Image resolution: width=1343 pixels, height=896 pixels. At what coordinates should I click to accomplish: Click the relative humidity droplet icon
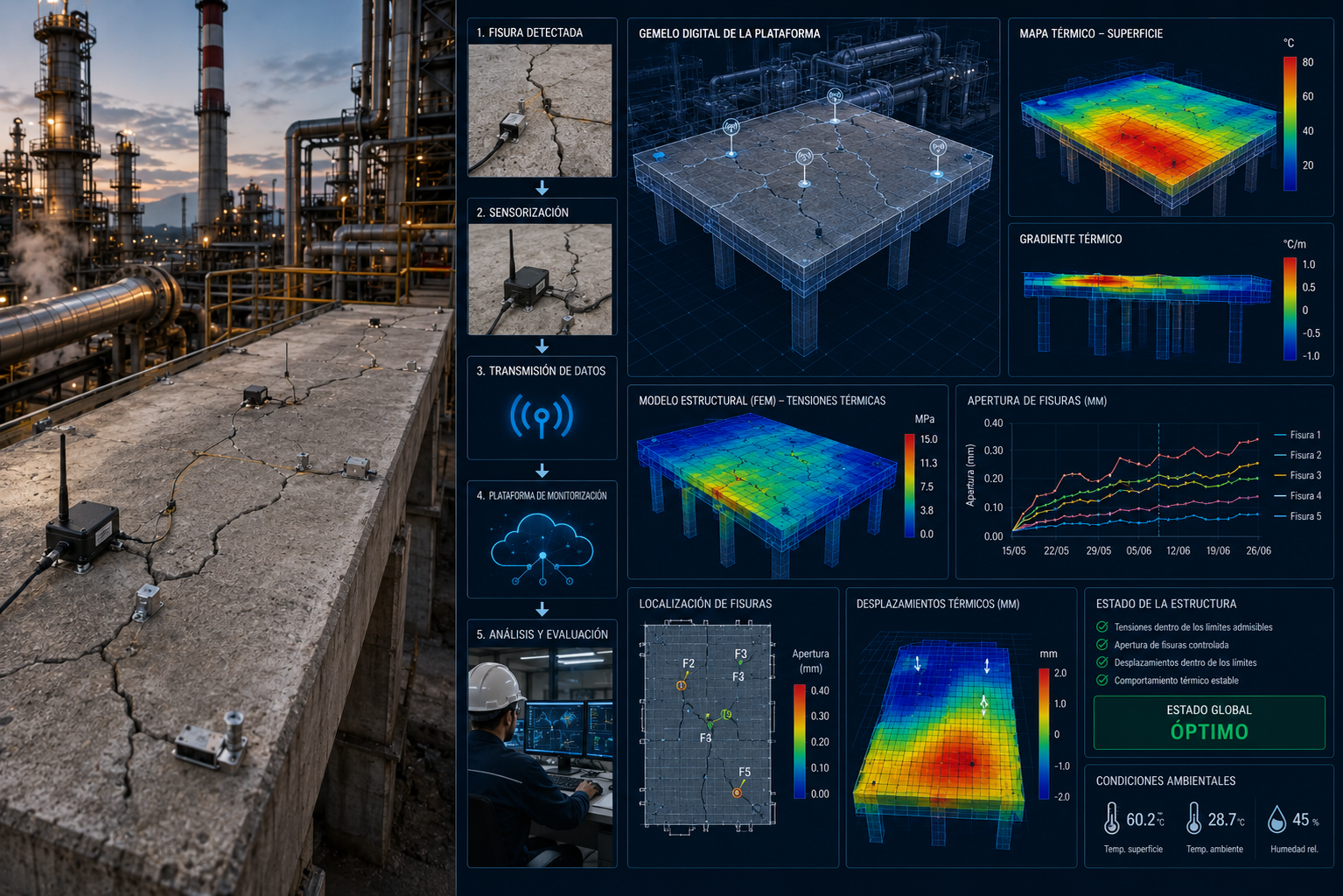pos(1277,819)
